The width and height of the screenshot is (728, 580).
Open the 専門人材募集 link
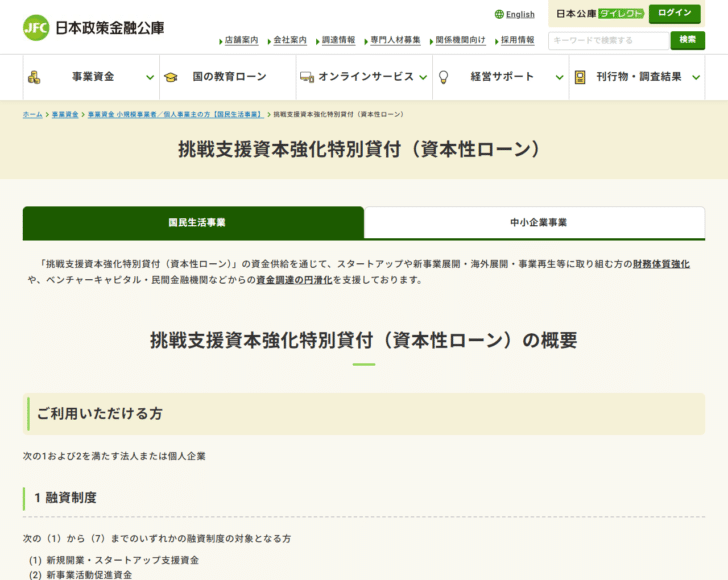coord(395,40)
